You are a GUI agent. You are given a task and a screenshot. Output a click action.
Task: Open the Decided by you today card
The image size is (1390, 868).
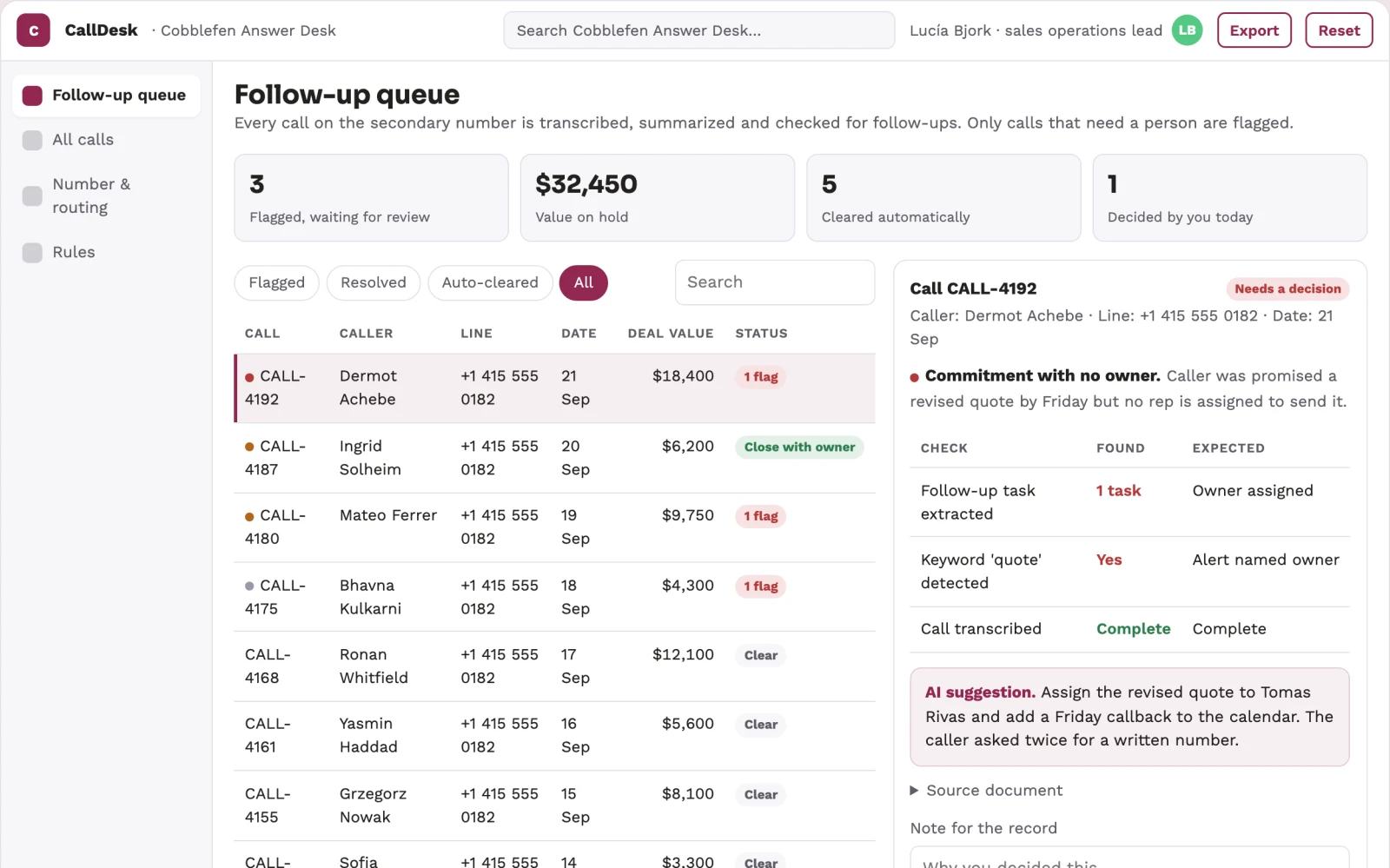coord(1229,198)
